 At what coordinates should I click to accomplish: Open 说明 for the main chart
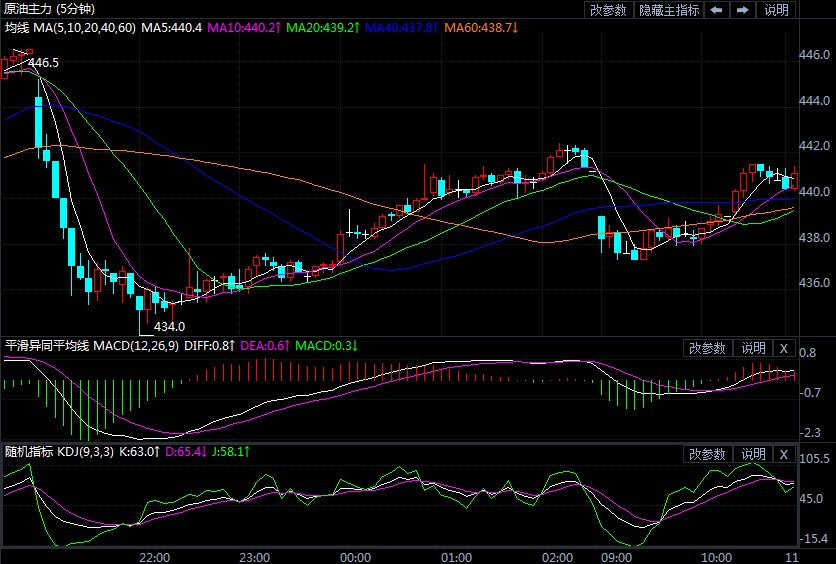click(776, 10)
